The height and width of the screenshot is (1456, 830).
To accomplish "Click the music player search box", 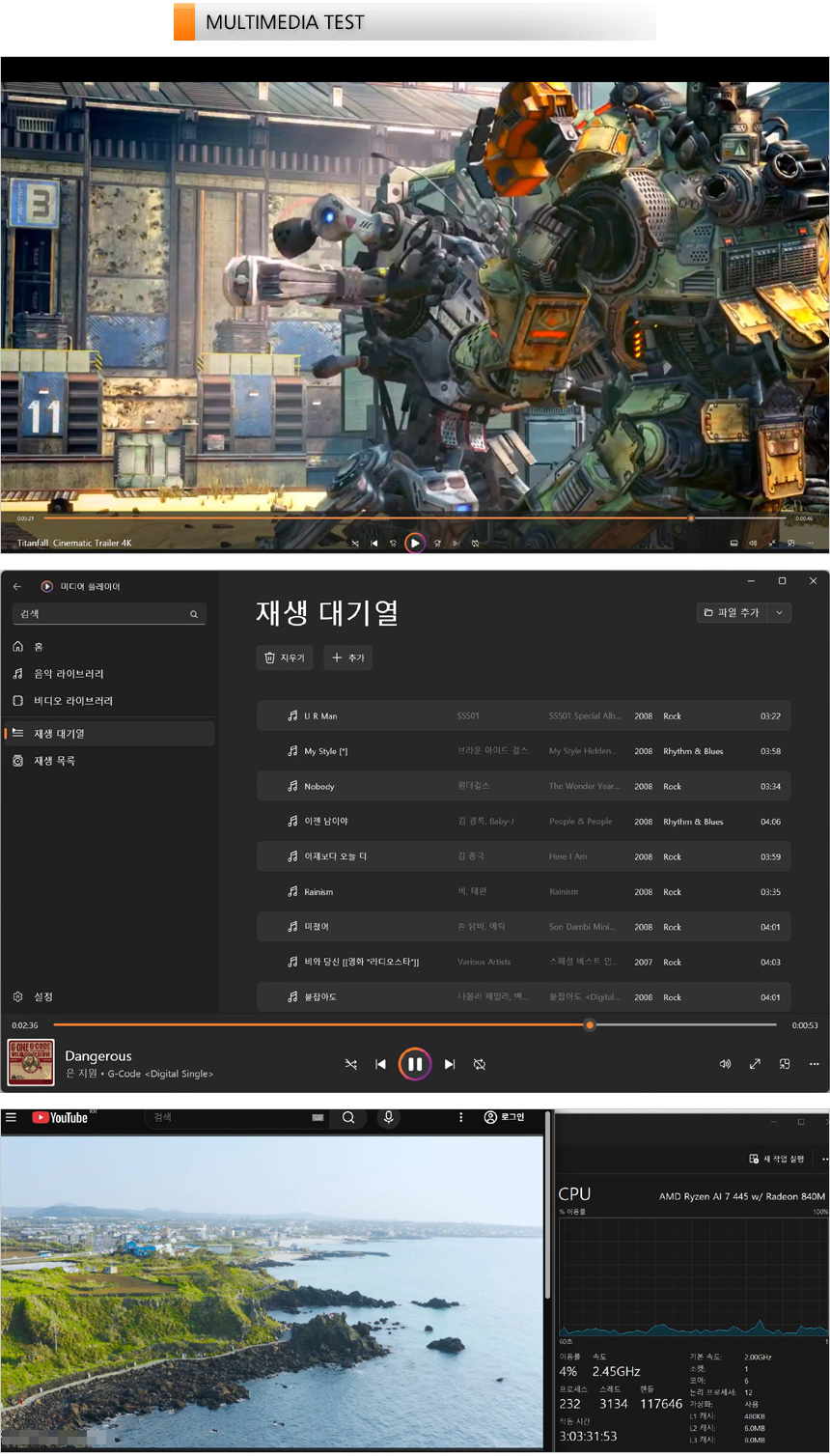I will coord(101,614).
